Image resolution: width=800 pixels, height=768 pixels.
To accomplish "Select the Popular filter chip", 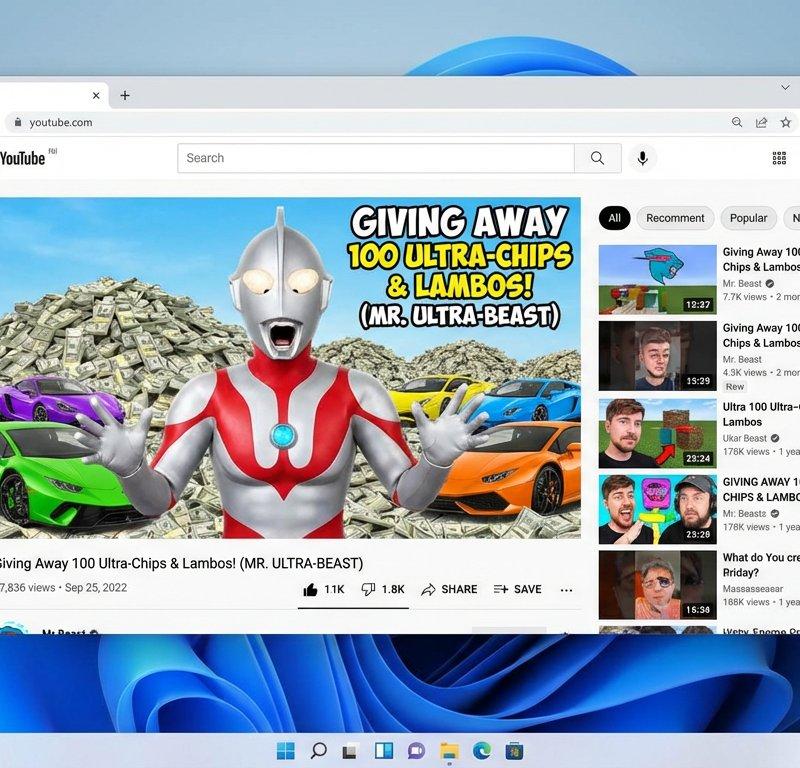I will coord(748,218).
